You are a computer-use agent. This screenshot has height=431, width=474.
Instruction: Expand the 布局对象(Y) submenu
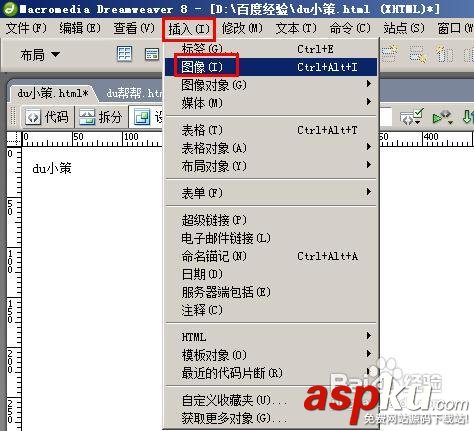click(271, 166)
